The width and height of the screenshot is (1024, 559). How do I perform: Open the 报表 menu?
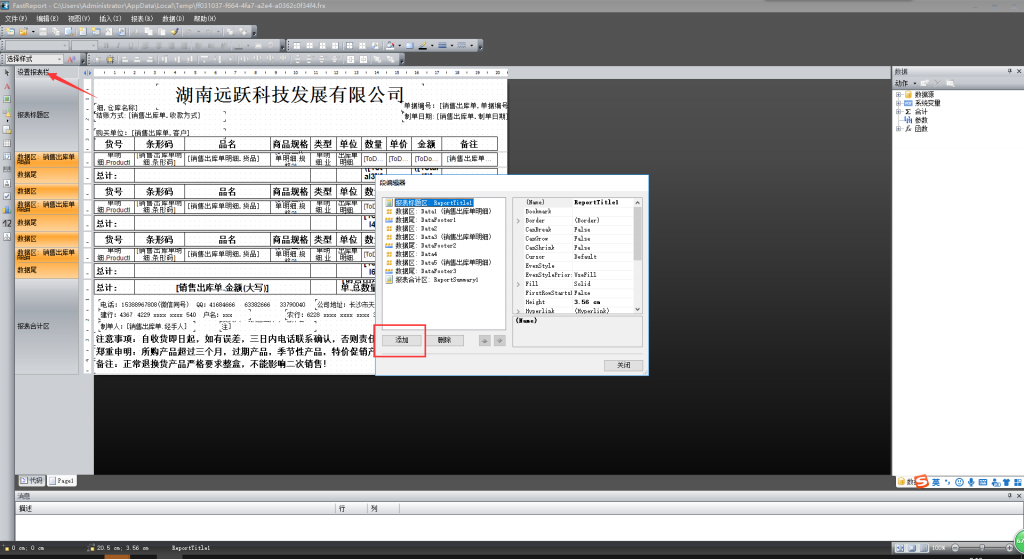[x=142, y=19]
